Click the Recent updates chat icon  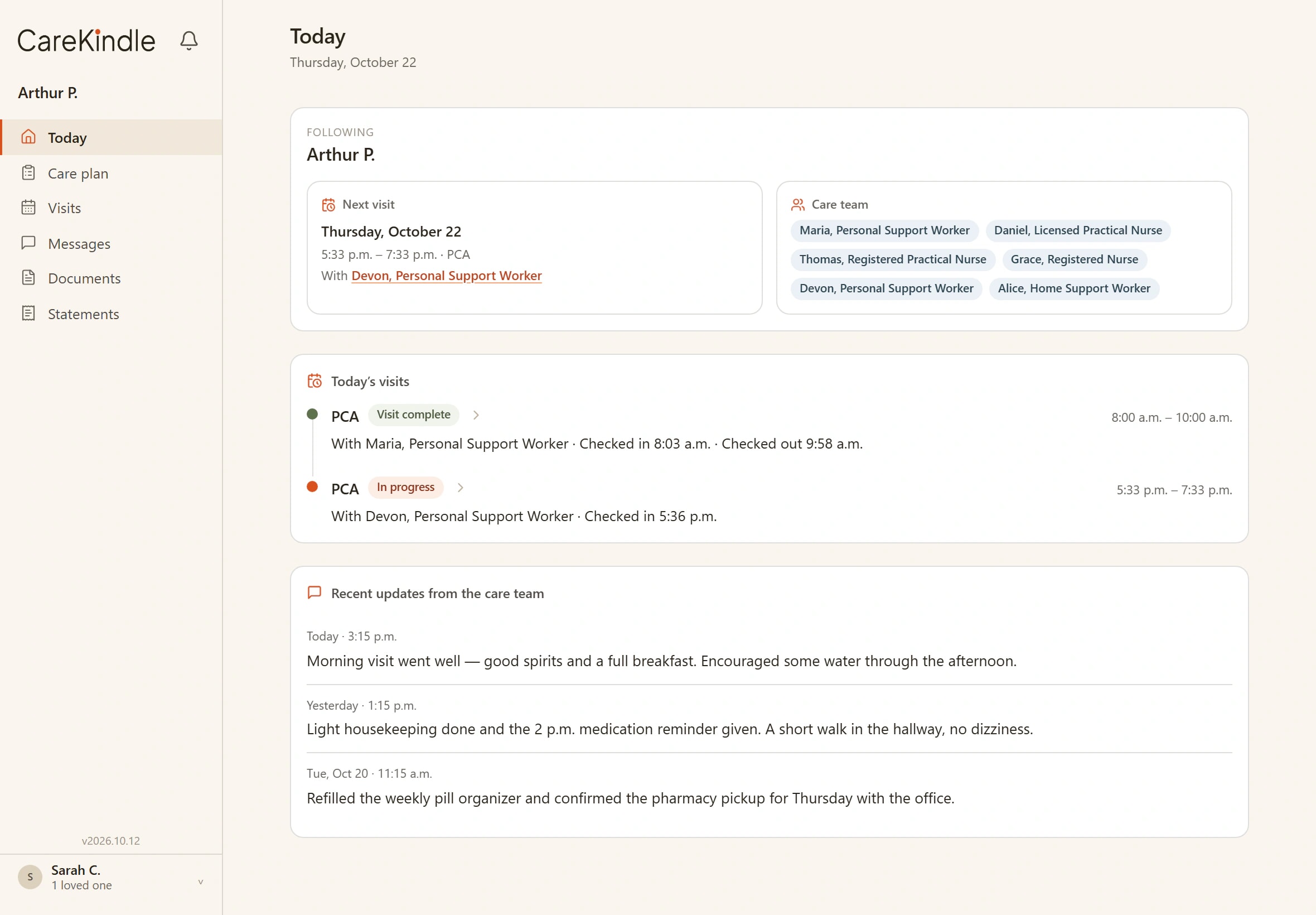[x=315, y=593]
